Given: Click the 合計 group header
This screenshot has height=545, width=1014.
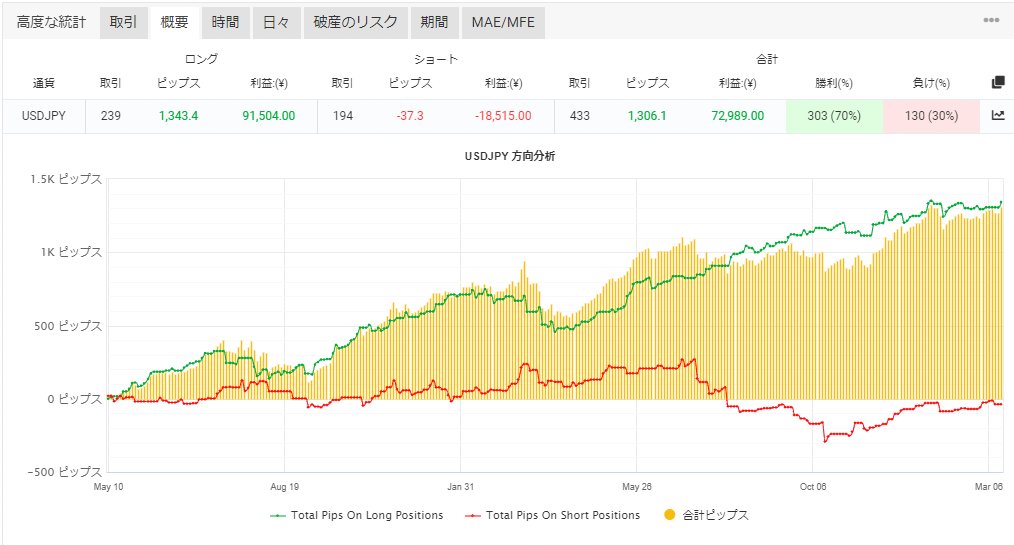Looking at the screenshot, I should click(x=767, y=59).
